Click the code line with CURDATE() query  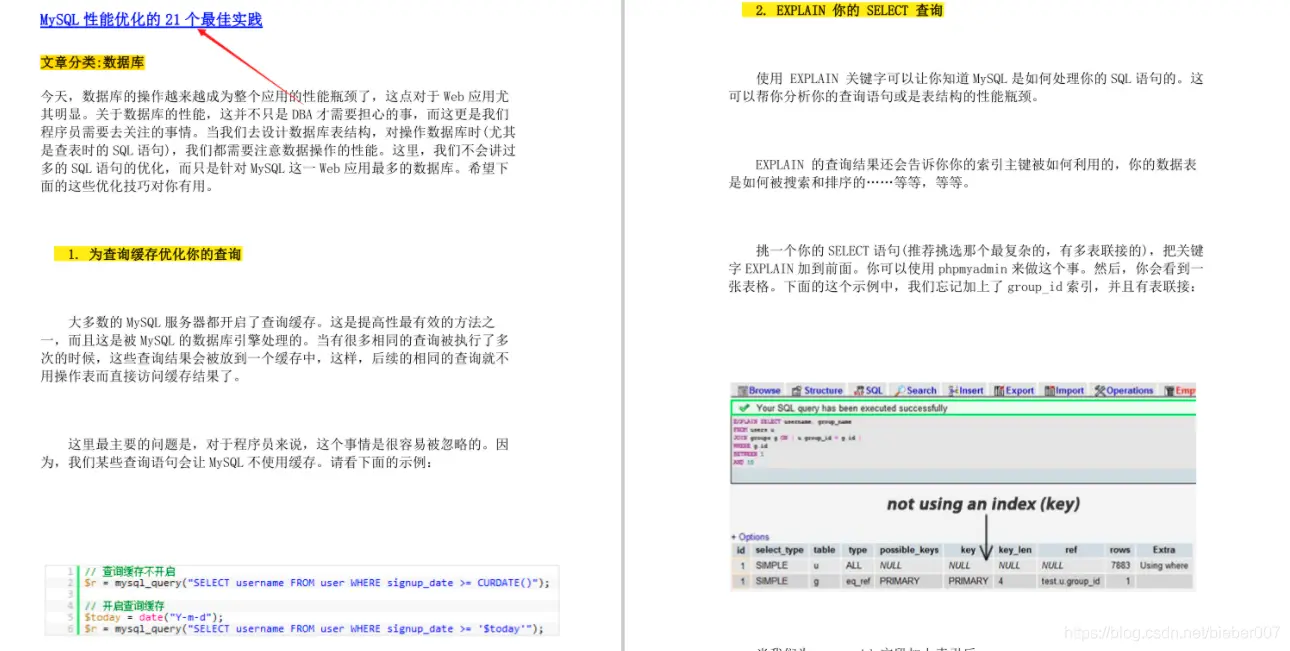click(x=316, y=583)
